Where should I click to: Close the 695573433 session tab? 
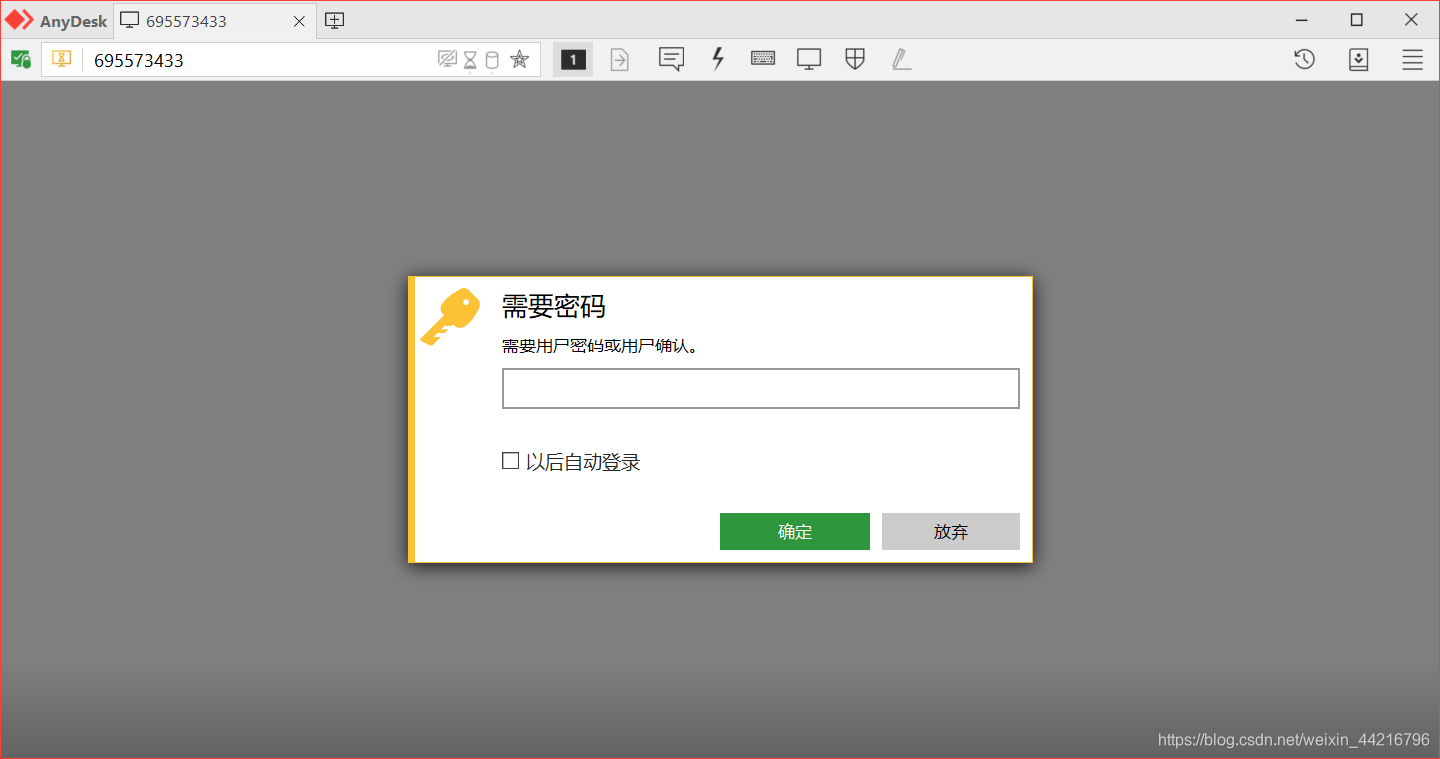pyautogui.click(x=299, y=21)
